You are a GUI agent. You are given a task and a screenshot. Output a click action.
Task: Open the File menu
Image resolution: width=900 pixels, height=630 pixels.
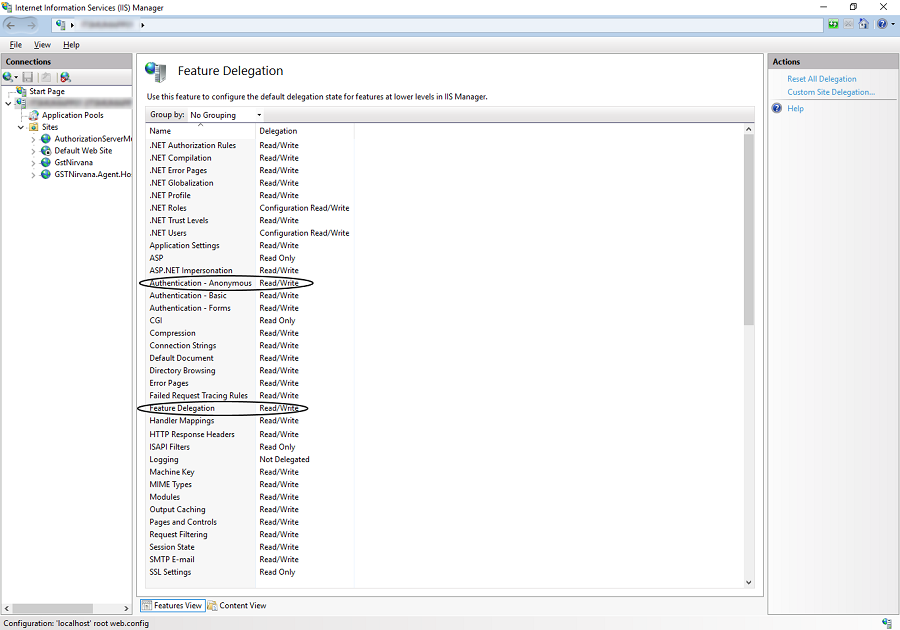(x=15, y=45)
